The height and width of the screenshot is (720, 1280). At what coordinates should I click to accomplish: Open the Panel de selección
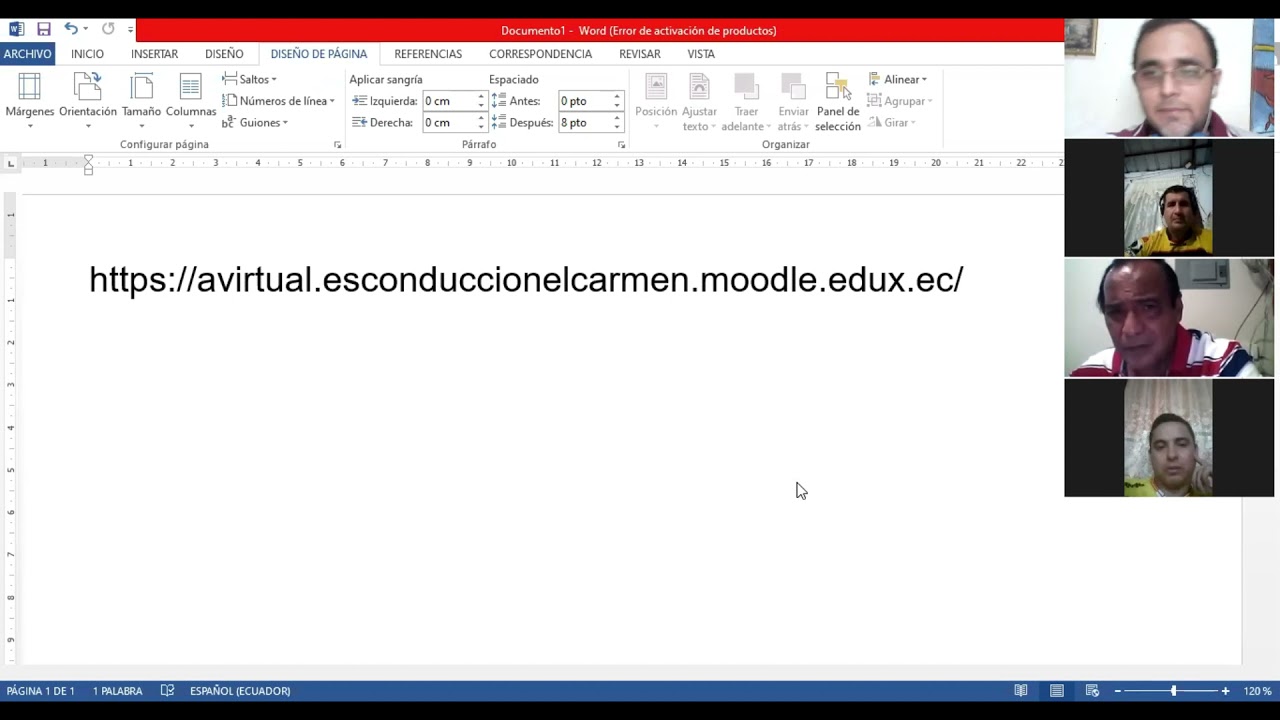(838, 100)
